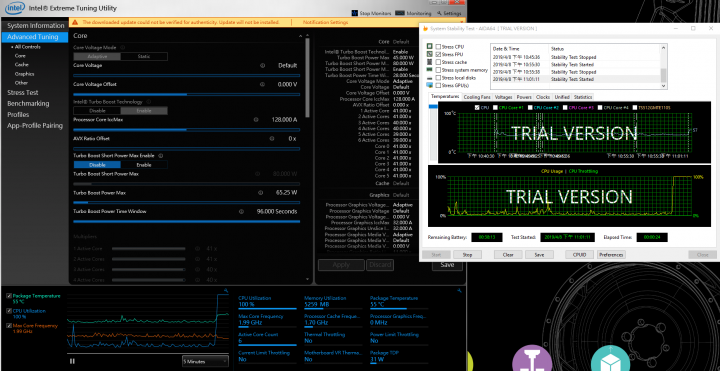
Task: Click the warning icon in the update banner
Action: pyautogui.click(x=76, y=22)
